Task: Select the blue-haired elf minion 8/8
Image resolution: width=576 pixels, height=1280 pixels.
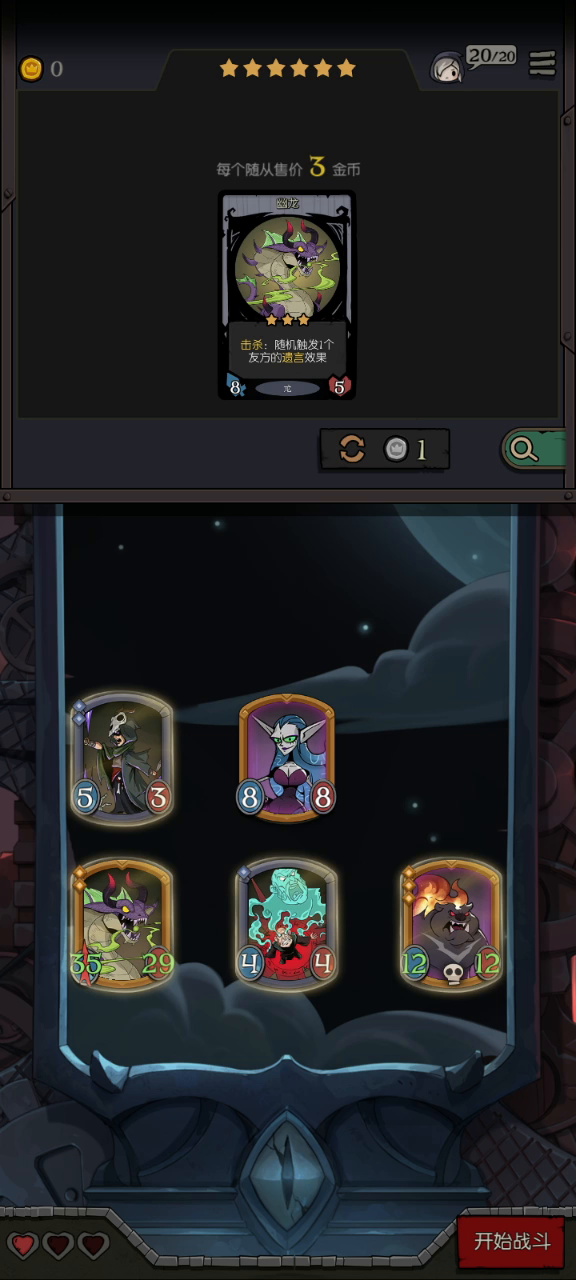Action: pos(286,758)
